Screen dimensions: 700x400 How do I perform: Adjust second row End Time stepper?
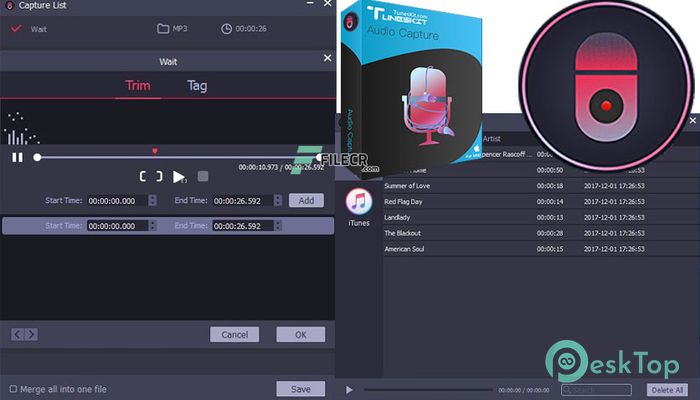[278, 225]
